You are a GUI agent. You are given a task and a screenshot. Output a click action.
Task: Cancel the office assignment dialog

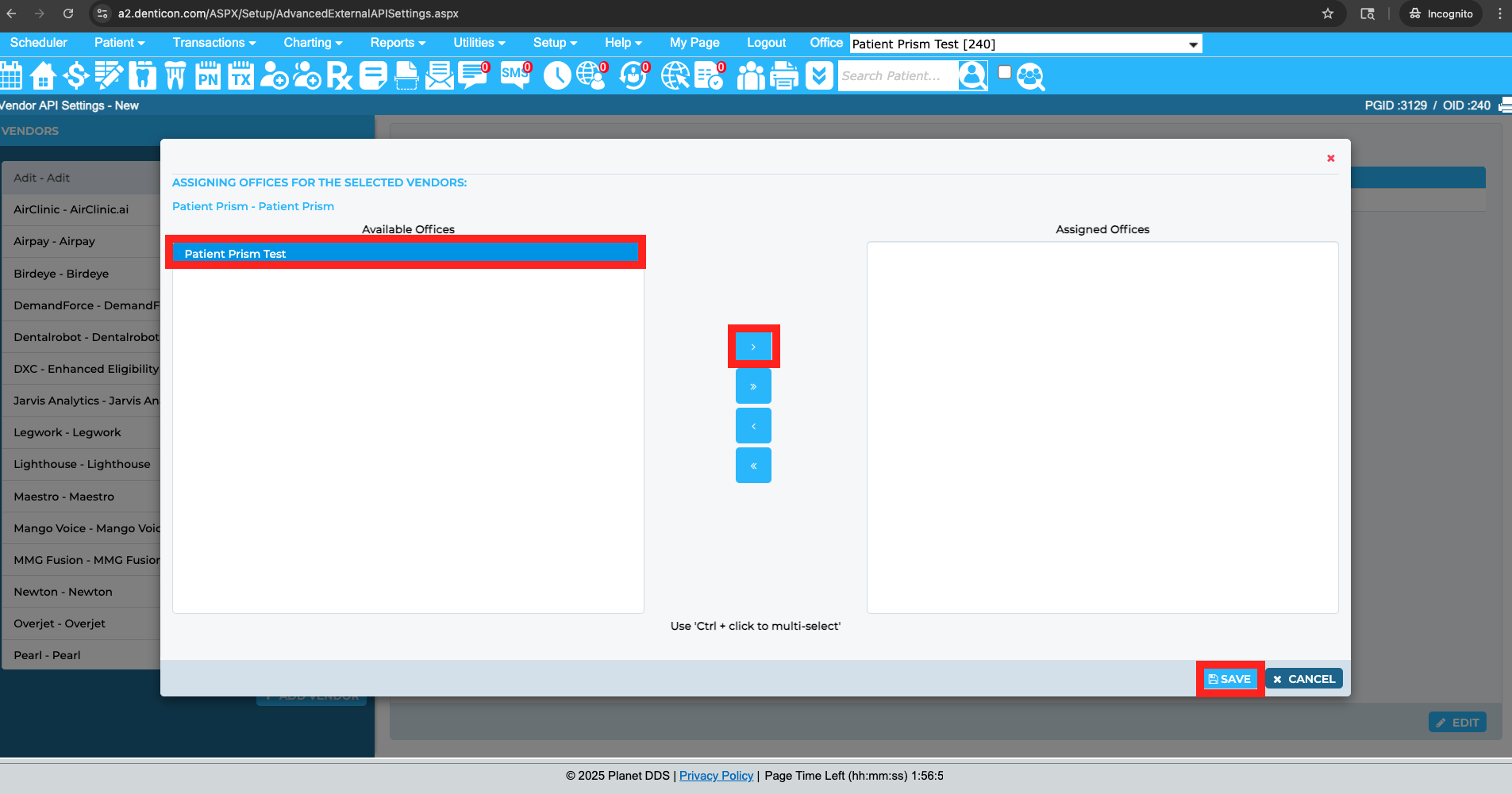1304,679
